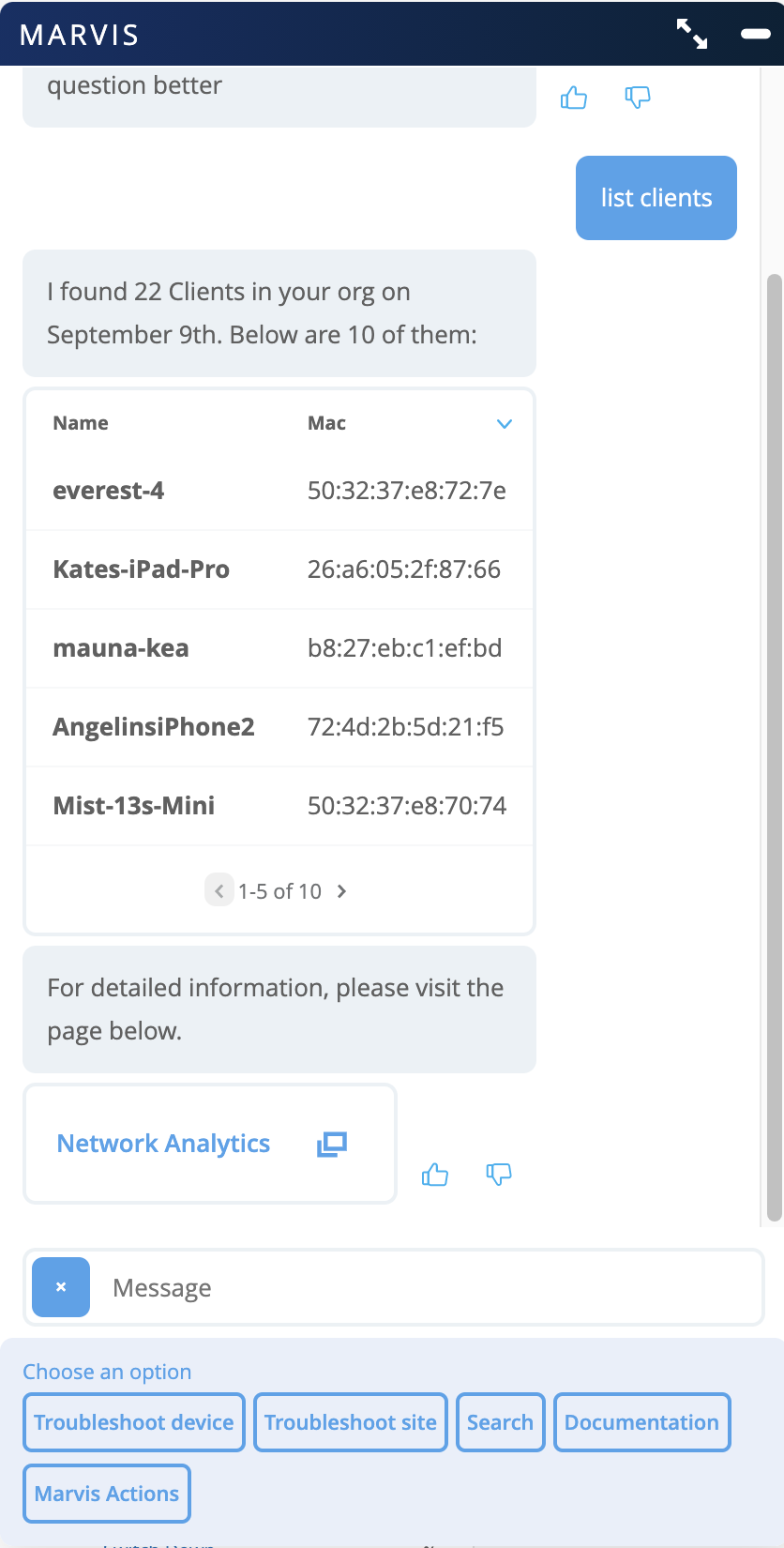784x1548 pixels.
Task: Click the Troubleshoot device option
Action: [134, 1422]
